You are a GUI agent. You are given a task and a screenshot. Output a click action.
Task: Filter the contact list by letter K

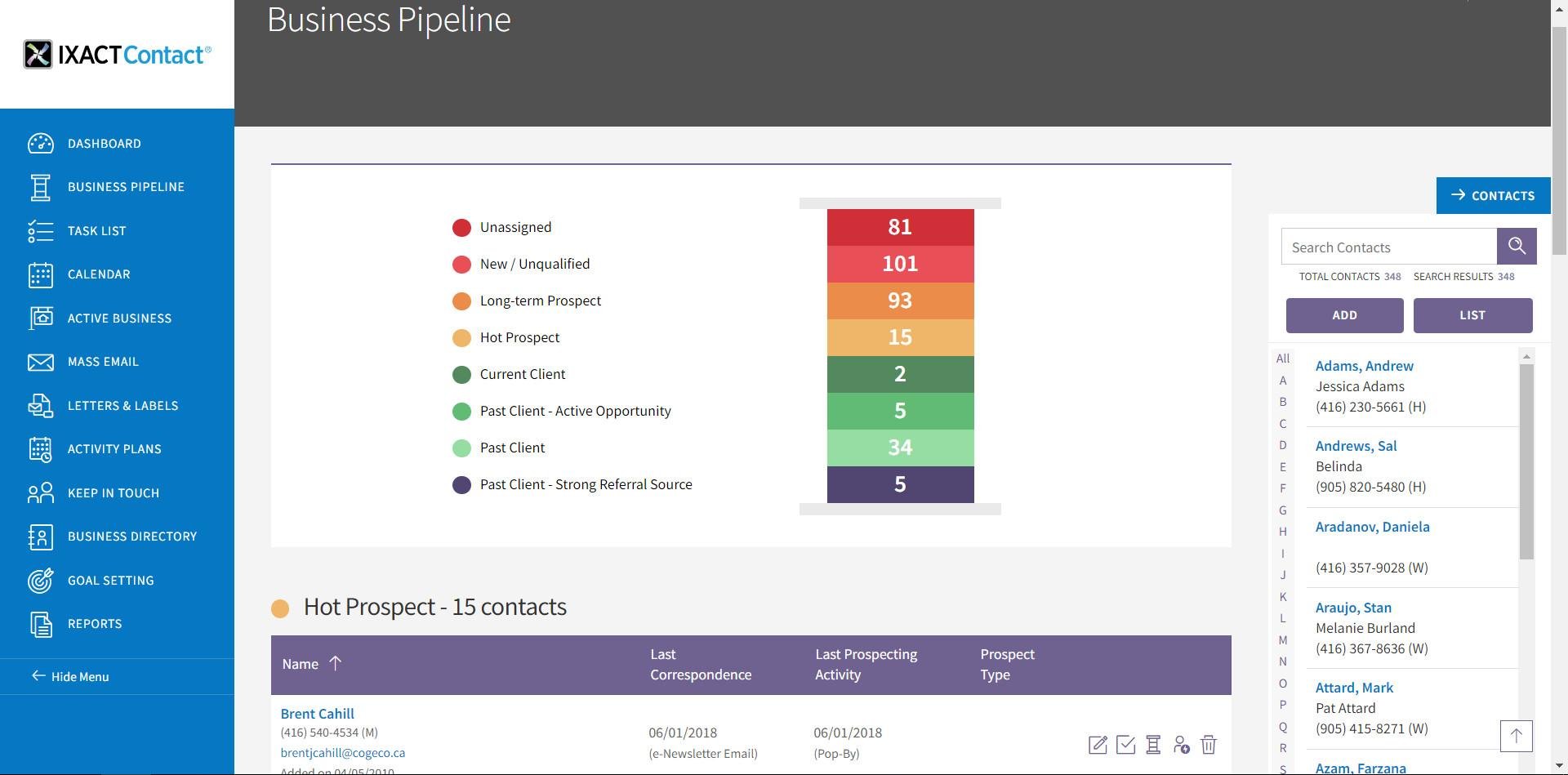pyautogui.click(x=1283, y=597)
